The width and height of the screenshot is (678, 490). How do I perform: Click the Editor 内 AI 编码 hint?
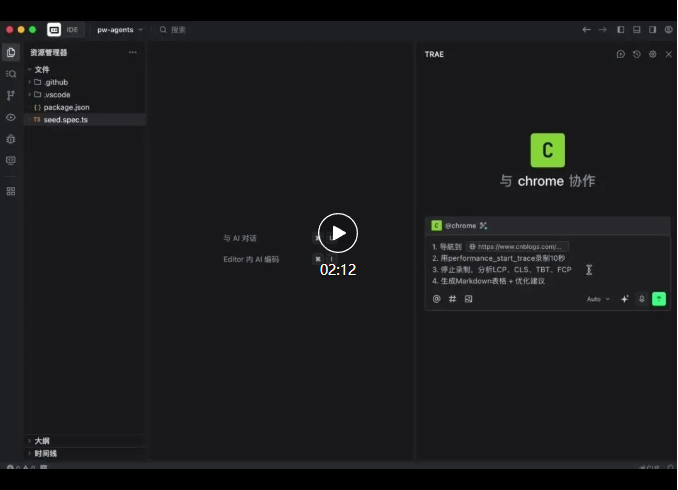(x=251, y=259)
